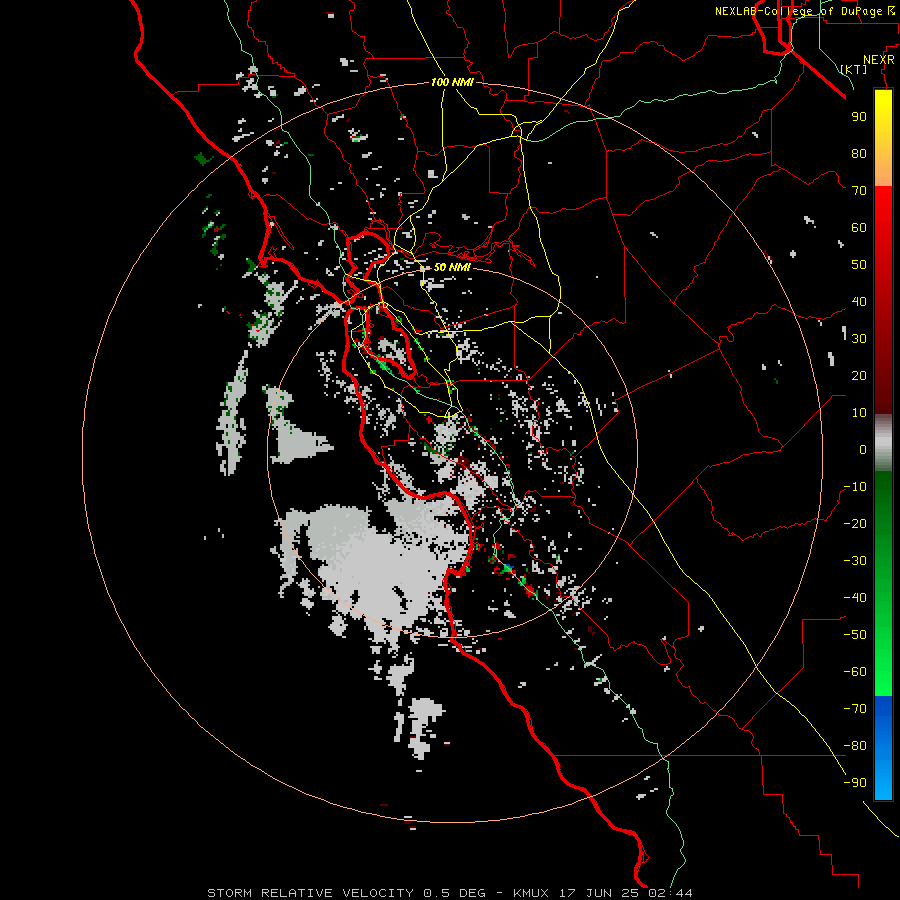The width and height of the screenshot is (900, 900).
Task: Pick the bright green band near -60
Action: click(883, 672)
